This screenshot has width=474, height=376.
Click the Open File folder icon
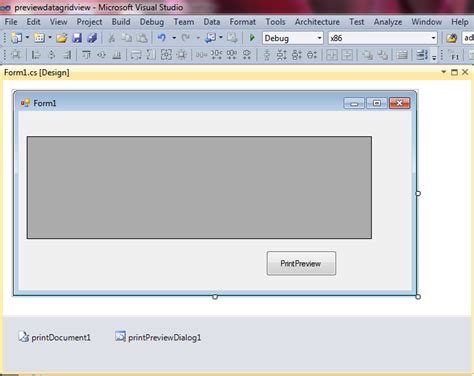[x=61, y=38]
